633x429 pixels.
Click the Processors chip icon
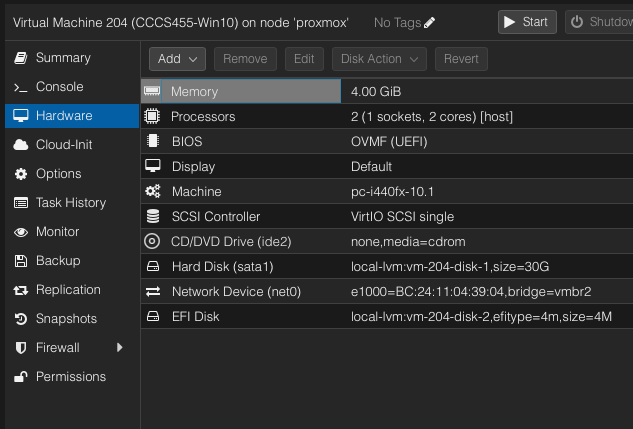pos(152,116)
